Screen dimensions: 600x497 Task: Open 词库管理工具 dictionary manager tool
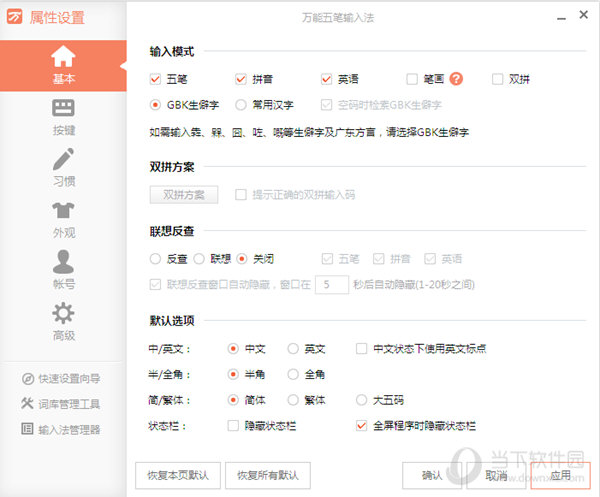pyautogui.click(x=61, y=404)
